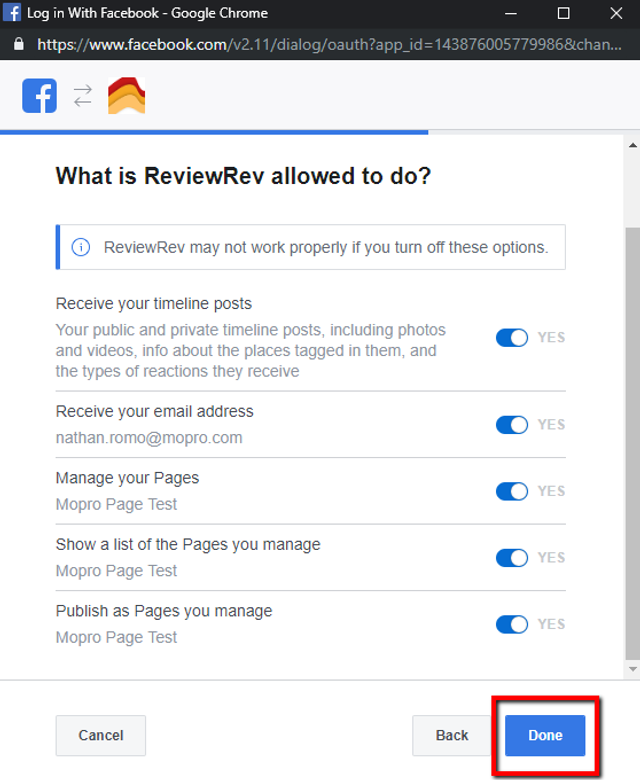Click the lock icon in the address bar
640x780 pixels.
(18, 44)
